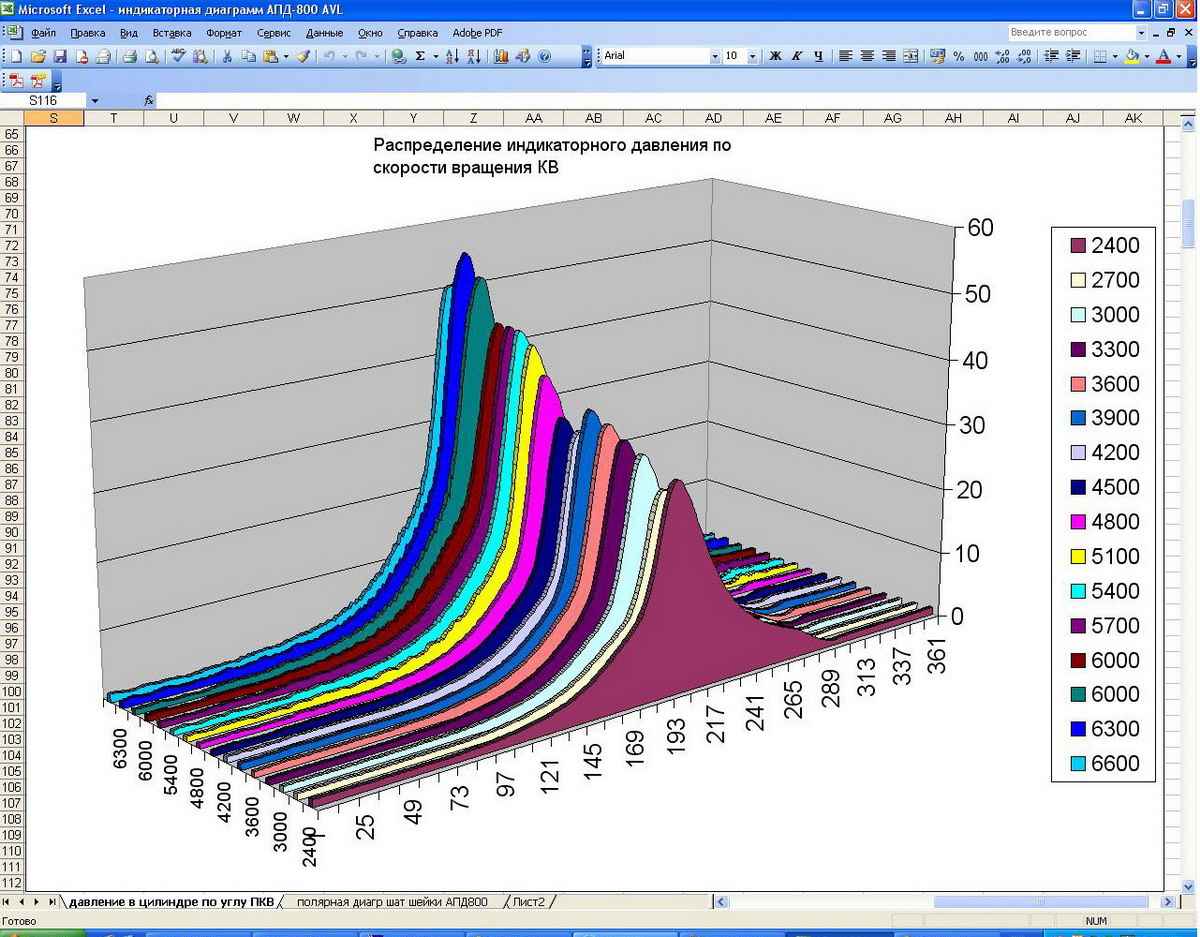The height and width of the screenshot is (937, 1200).
Task: Click the Fill Color paint bucket
Action: click(1131, 57)
